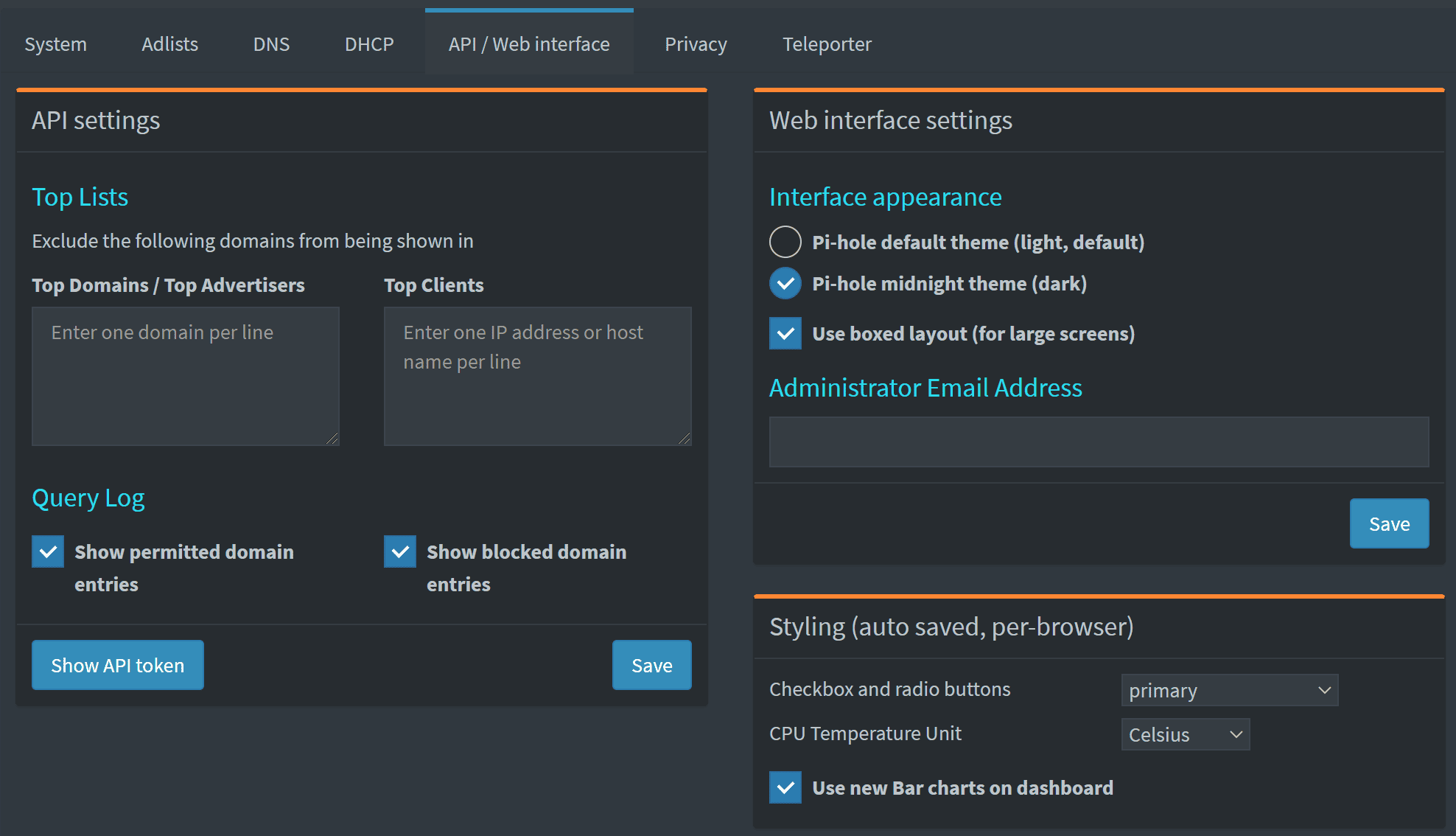Select the Pi-hole default light theme

pyautogui.click(x=785, y=241)
